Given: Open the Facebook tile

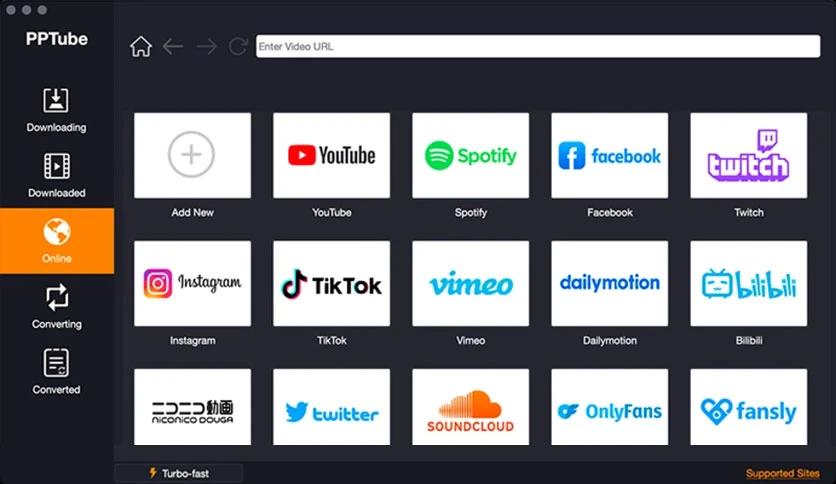Looking at the screenshot, I should [609, 156].
